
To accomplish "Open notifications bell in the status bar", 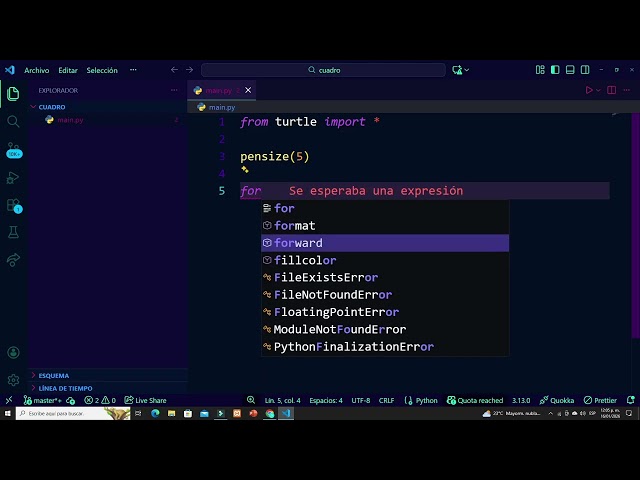I will point(631,400).
